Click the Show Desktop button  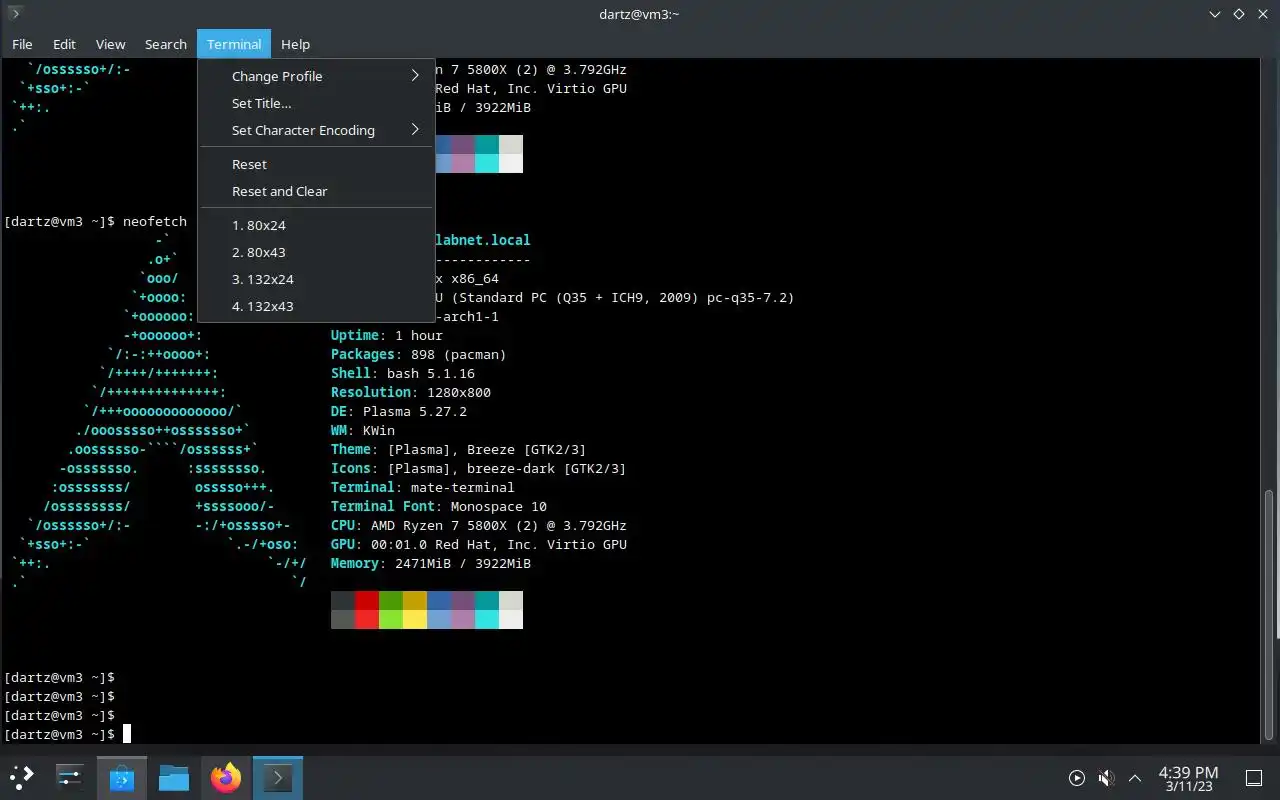coord(1253,777)
